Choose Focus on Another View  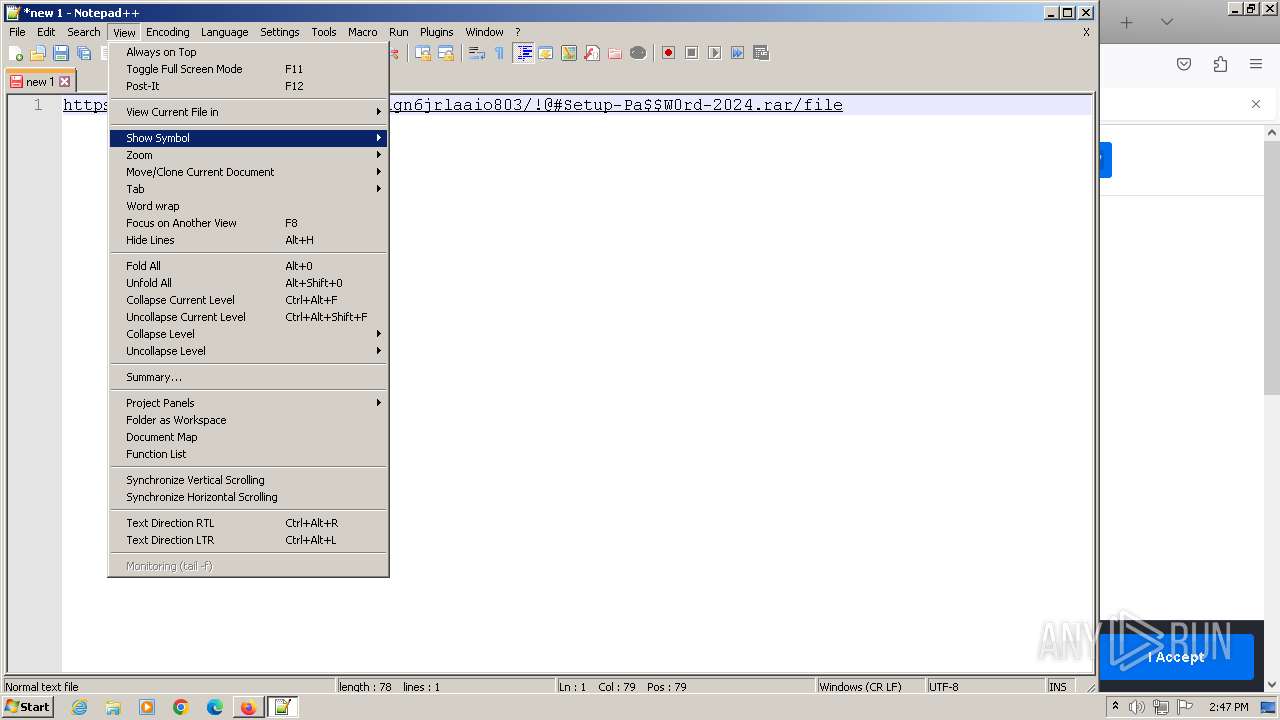click(248, 223)
